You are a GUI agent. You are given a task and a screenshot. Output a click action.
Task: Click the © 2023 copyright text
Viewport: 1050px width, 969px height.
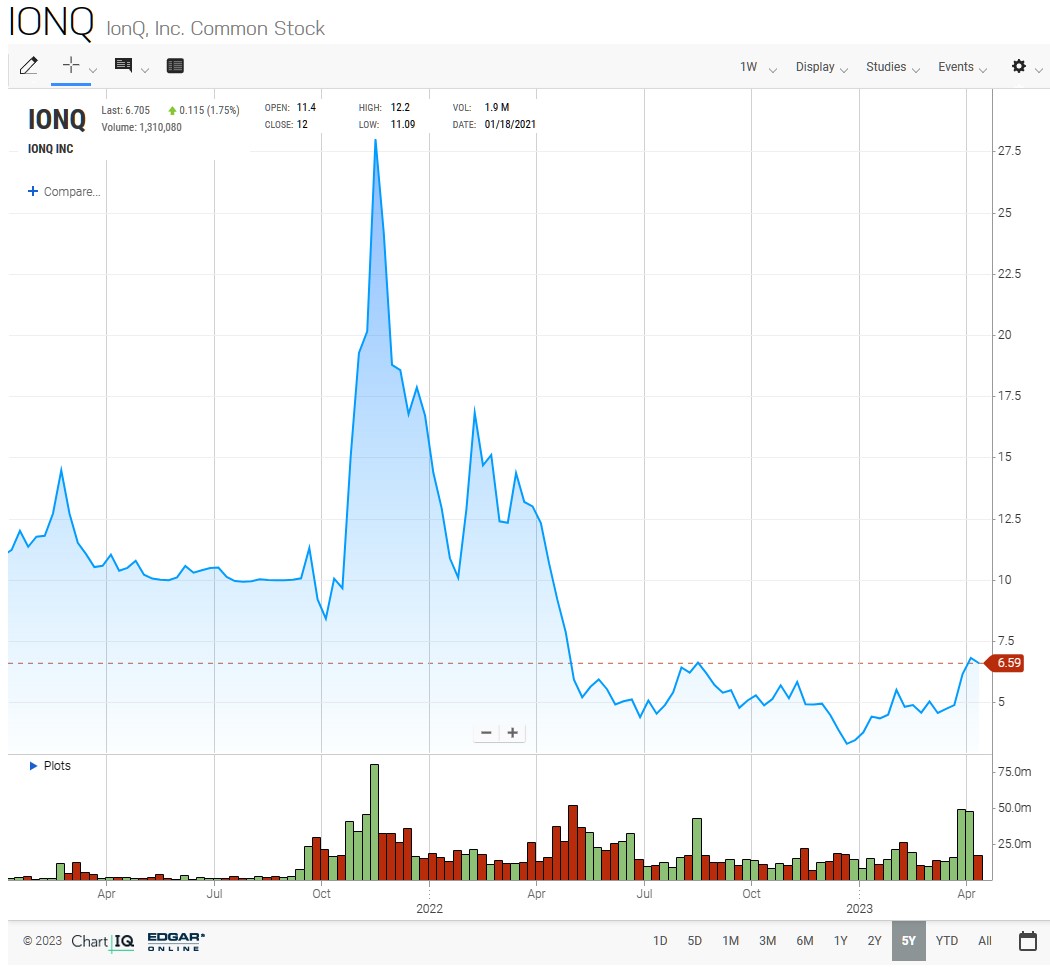42,941
